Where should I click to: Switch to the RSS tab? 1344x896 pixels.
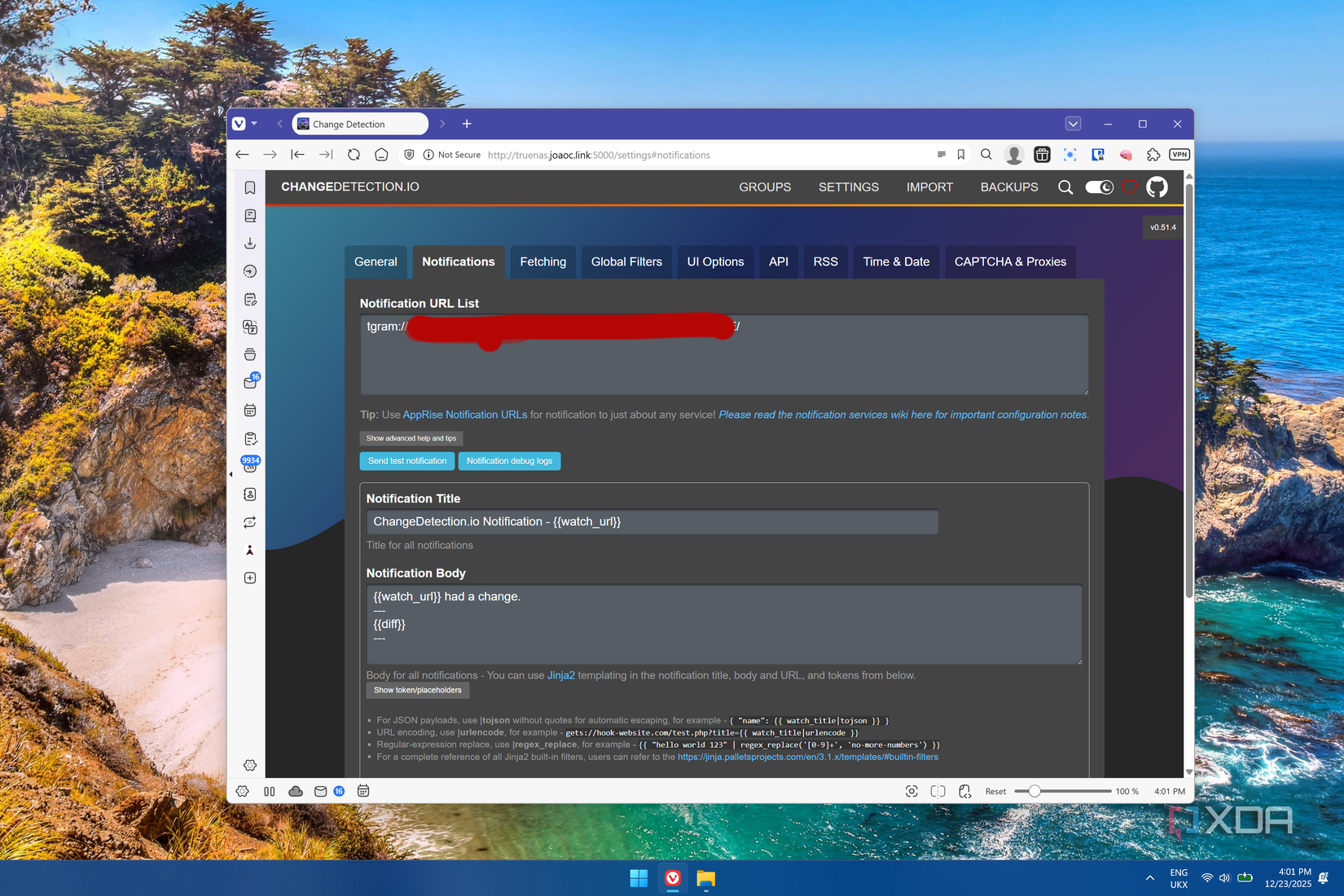click(825, 262)
